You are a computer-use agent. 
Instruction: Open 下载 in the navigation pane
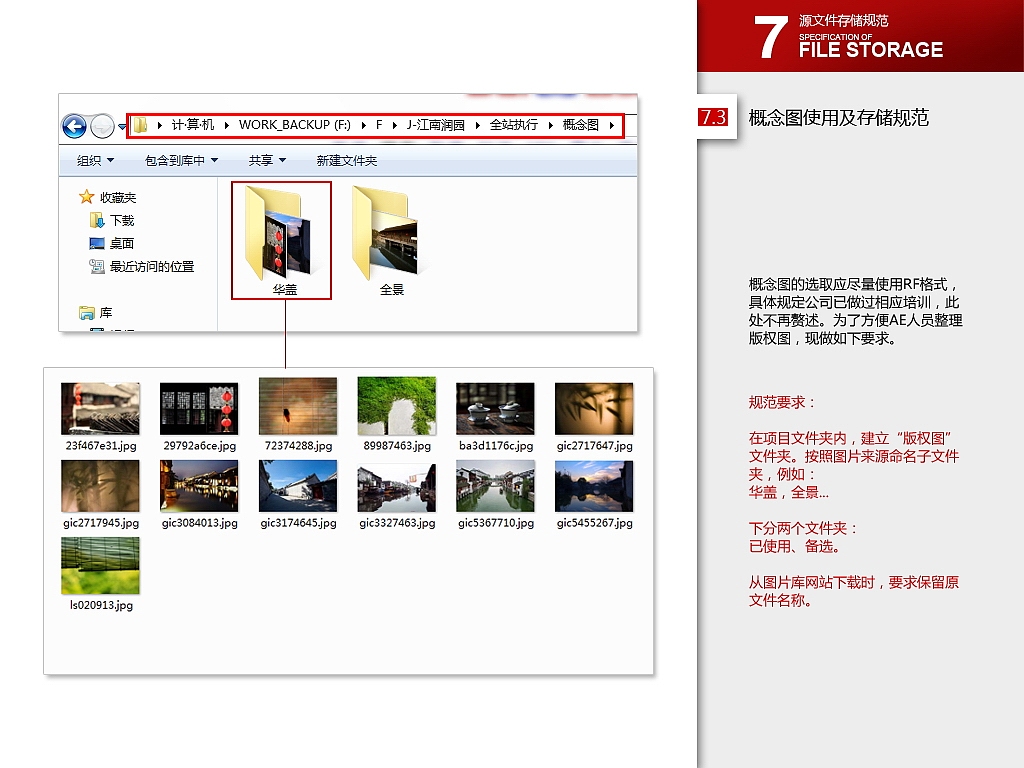(112, 221)
